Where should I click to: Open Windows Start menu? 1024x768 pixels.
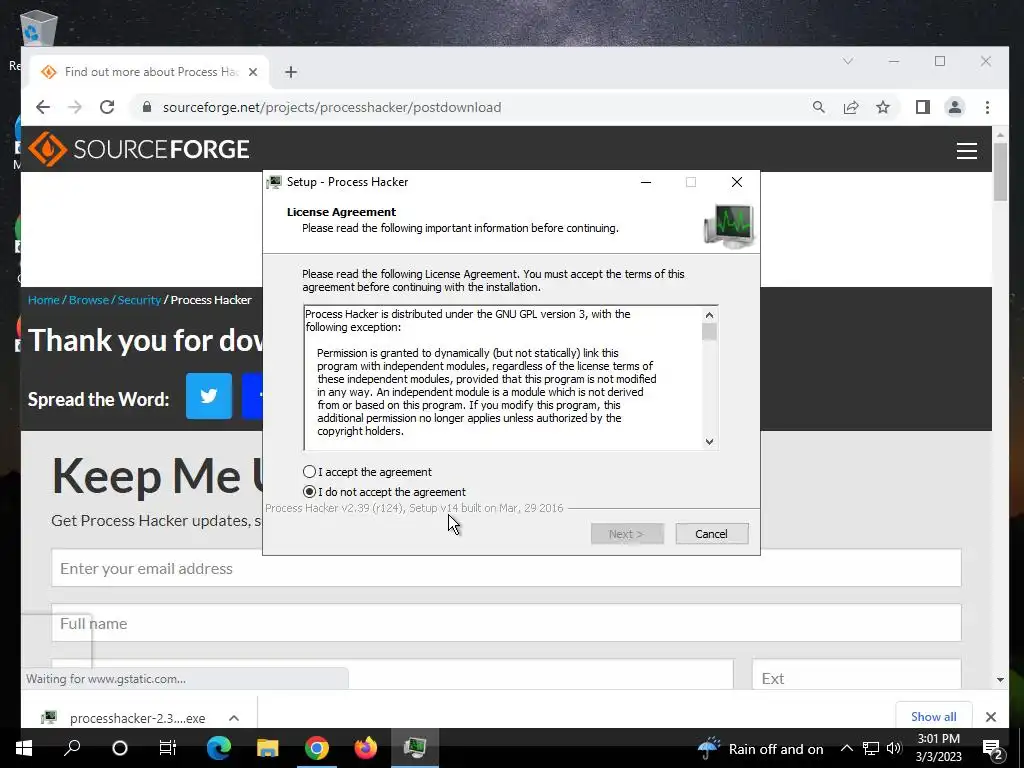click(24, 748)
